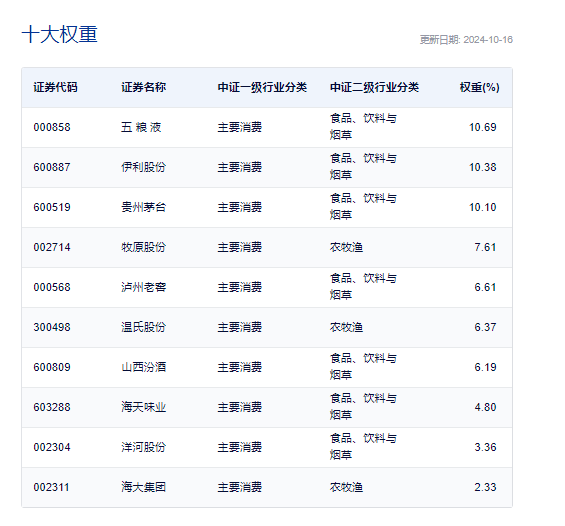Select security name 牧原股份

143,247
